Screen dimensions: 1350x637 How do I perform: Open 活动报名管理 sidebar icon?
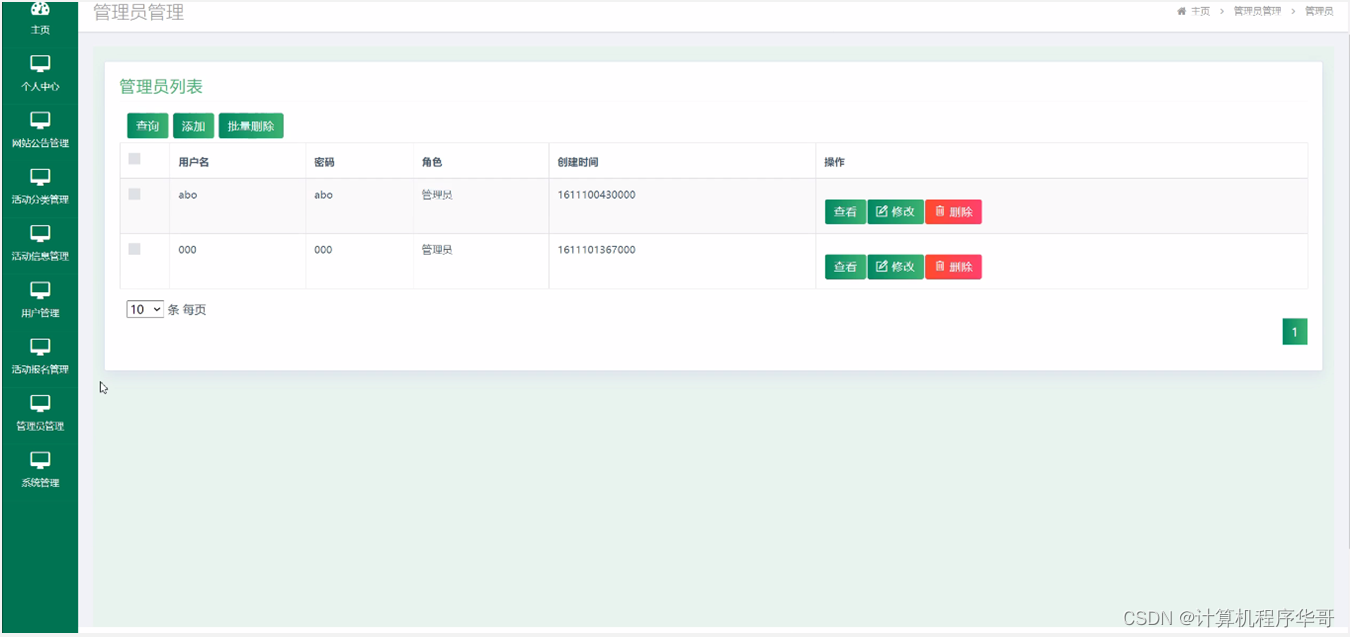tap(40, 347)
